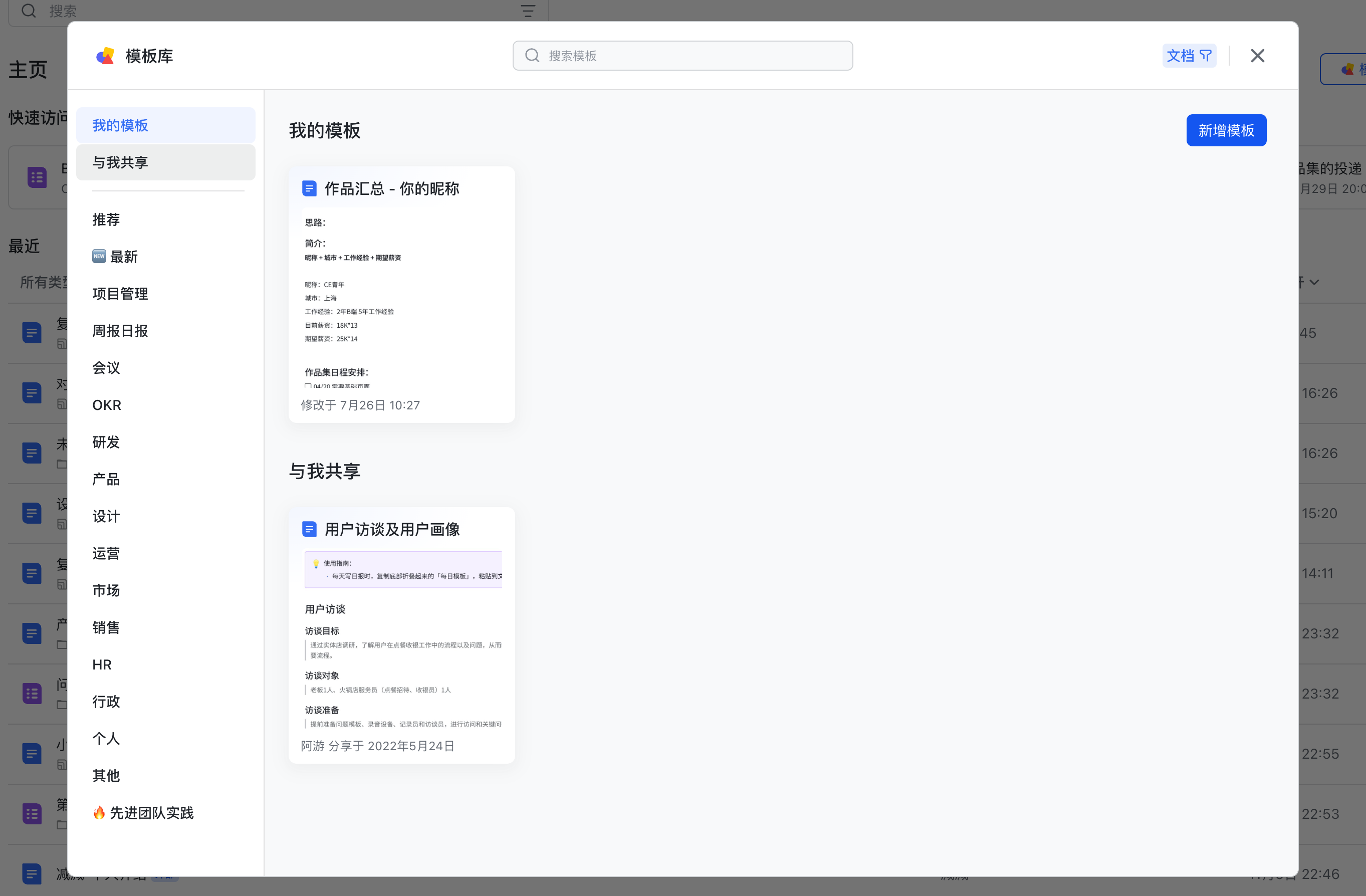Open the 文档 filter funnel dropdown
This screenshot has width=1366, height=896.
coord(1189,56)
